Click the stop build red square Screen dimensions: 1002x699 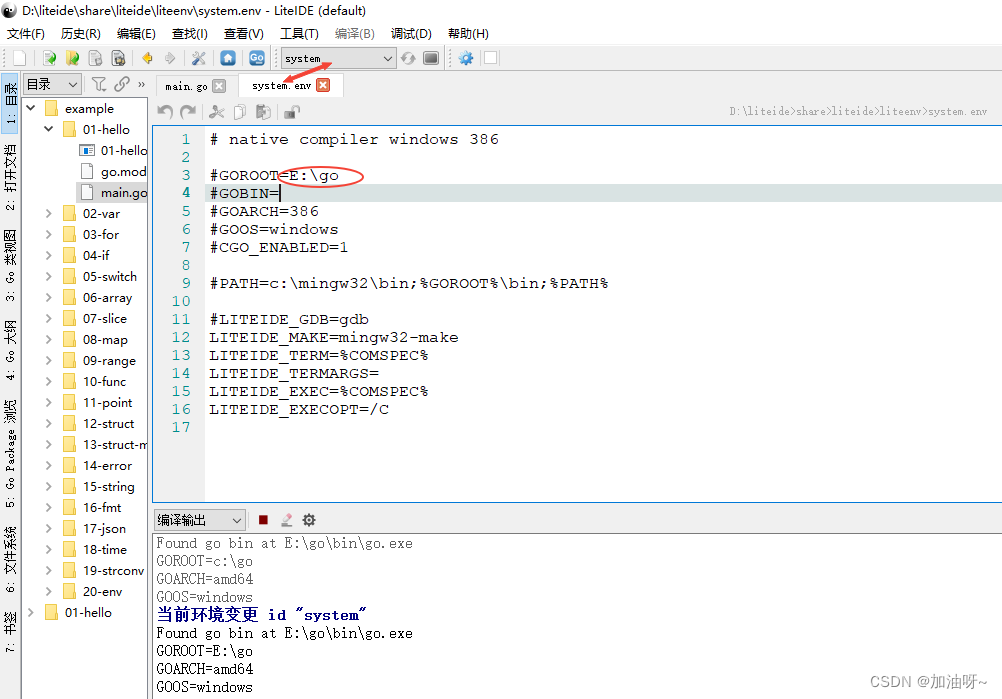263,520
